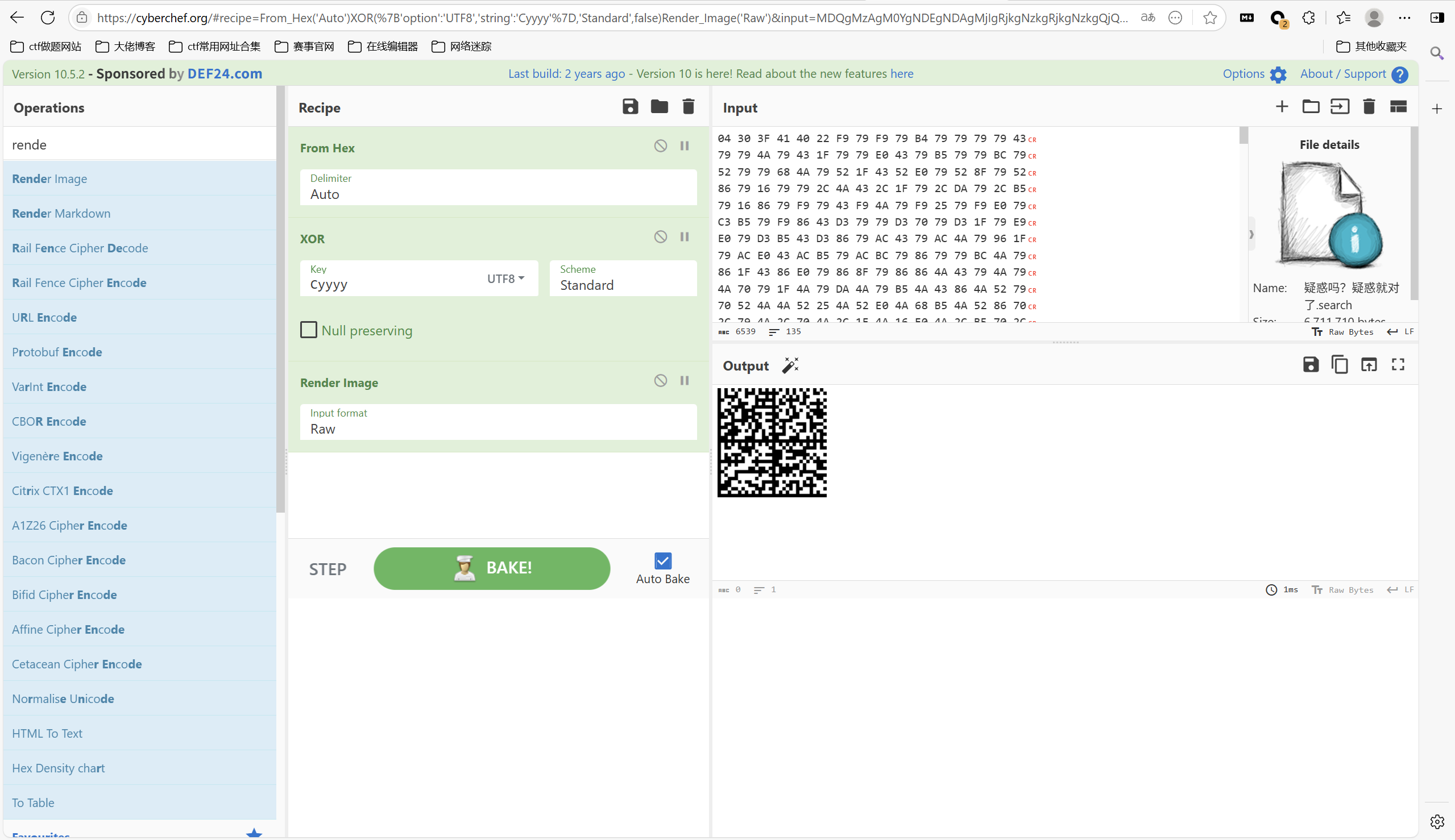The height and width of the screenshot is (840, 1455).
Task: Open browser profile avatar
Action: point(1374,18)
